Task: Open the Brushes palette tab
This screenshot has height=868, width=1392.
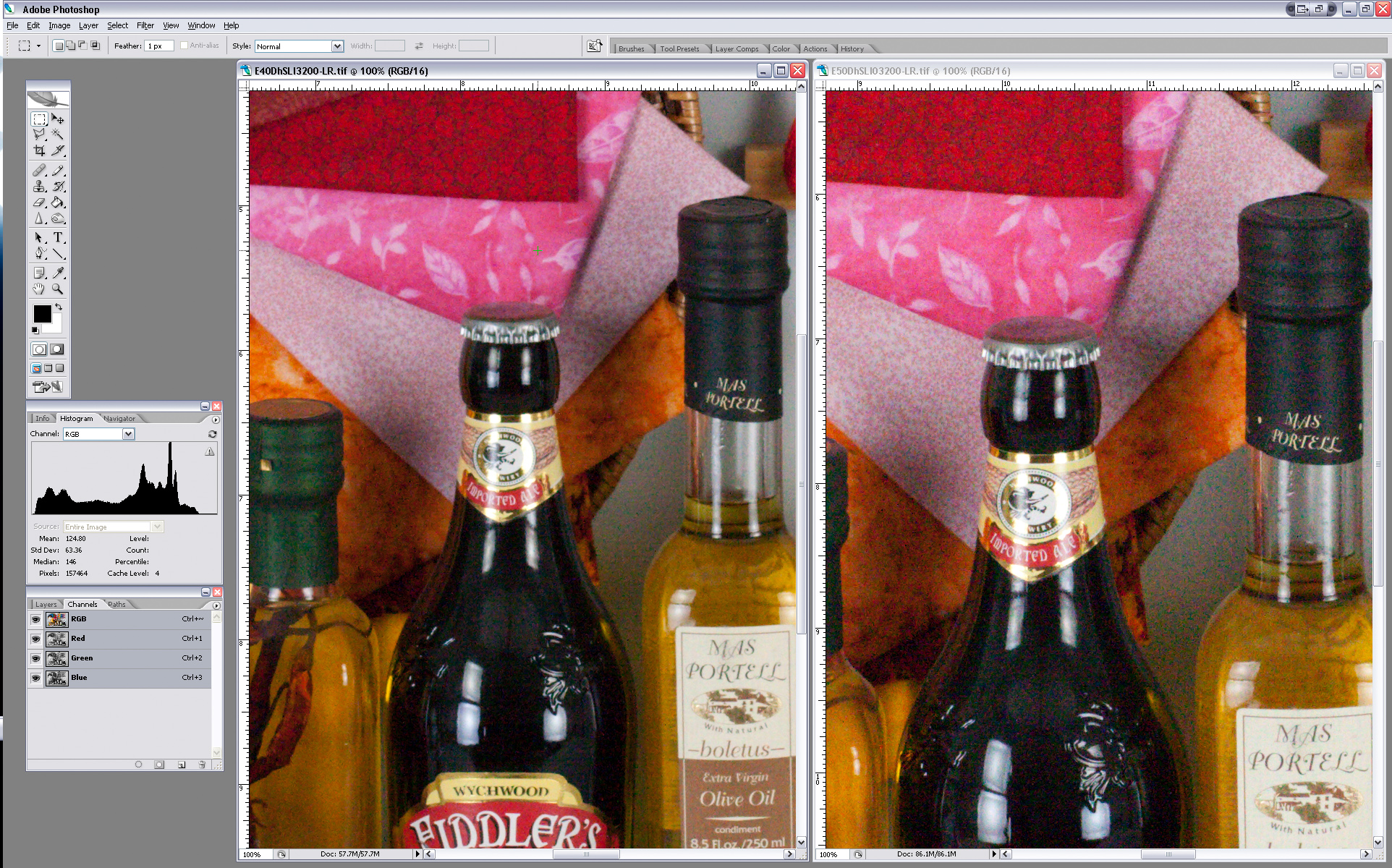Action: 632,49
